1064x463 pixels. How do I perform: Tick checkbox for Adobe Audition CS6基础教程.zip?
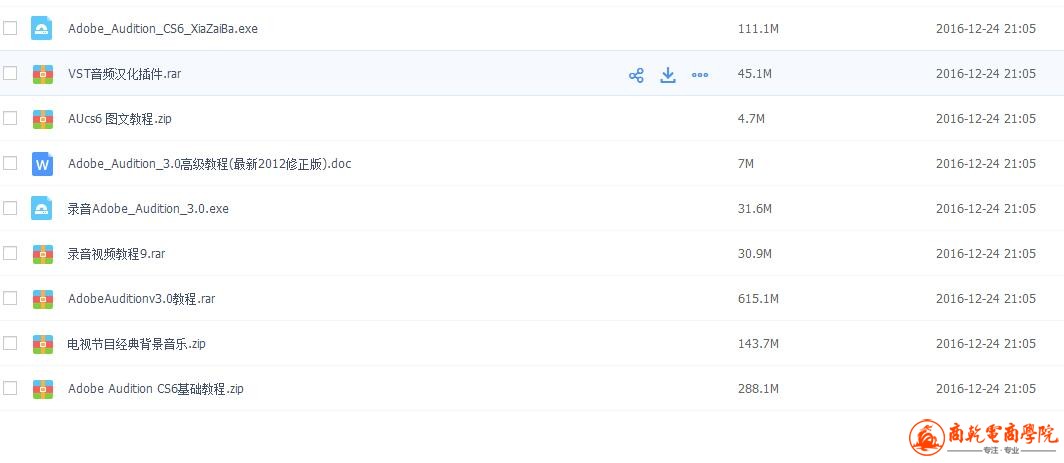(10, 388)
